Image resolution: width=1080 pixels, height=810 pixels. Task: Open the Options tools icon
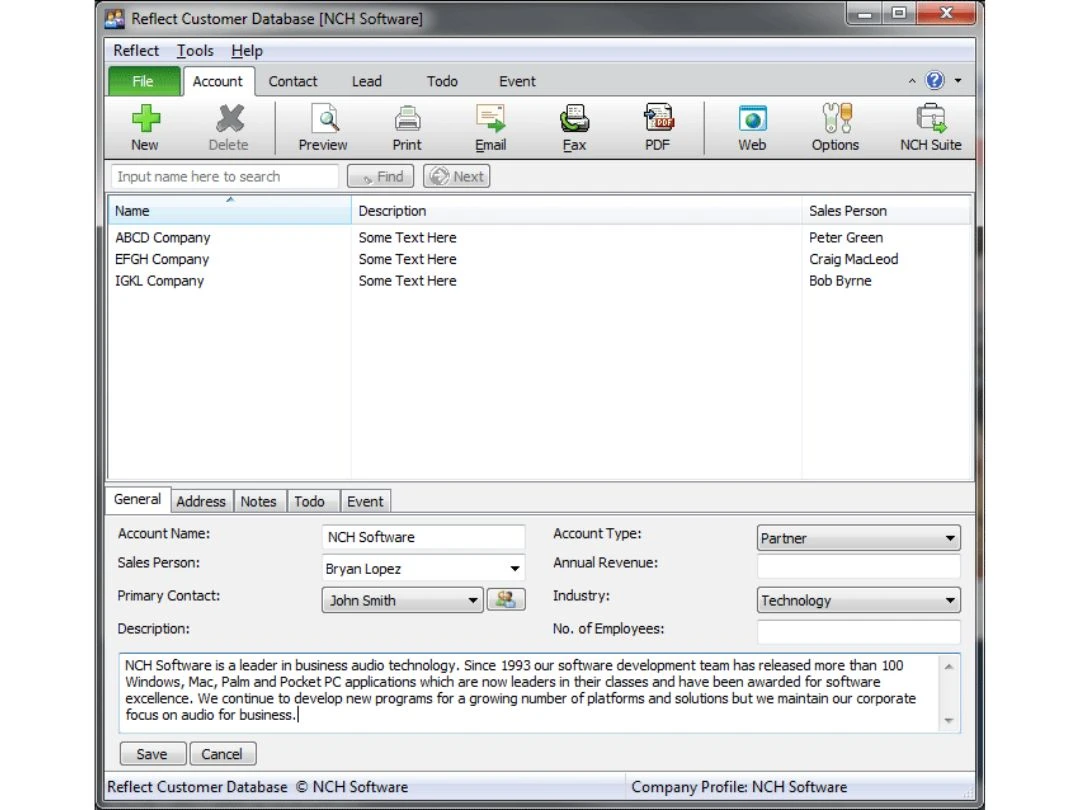click(x=837, y=118)
